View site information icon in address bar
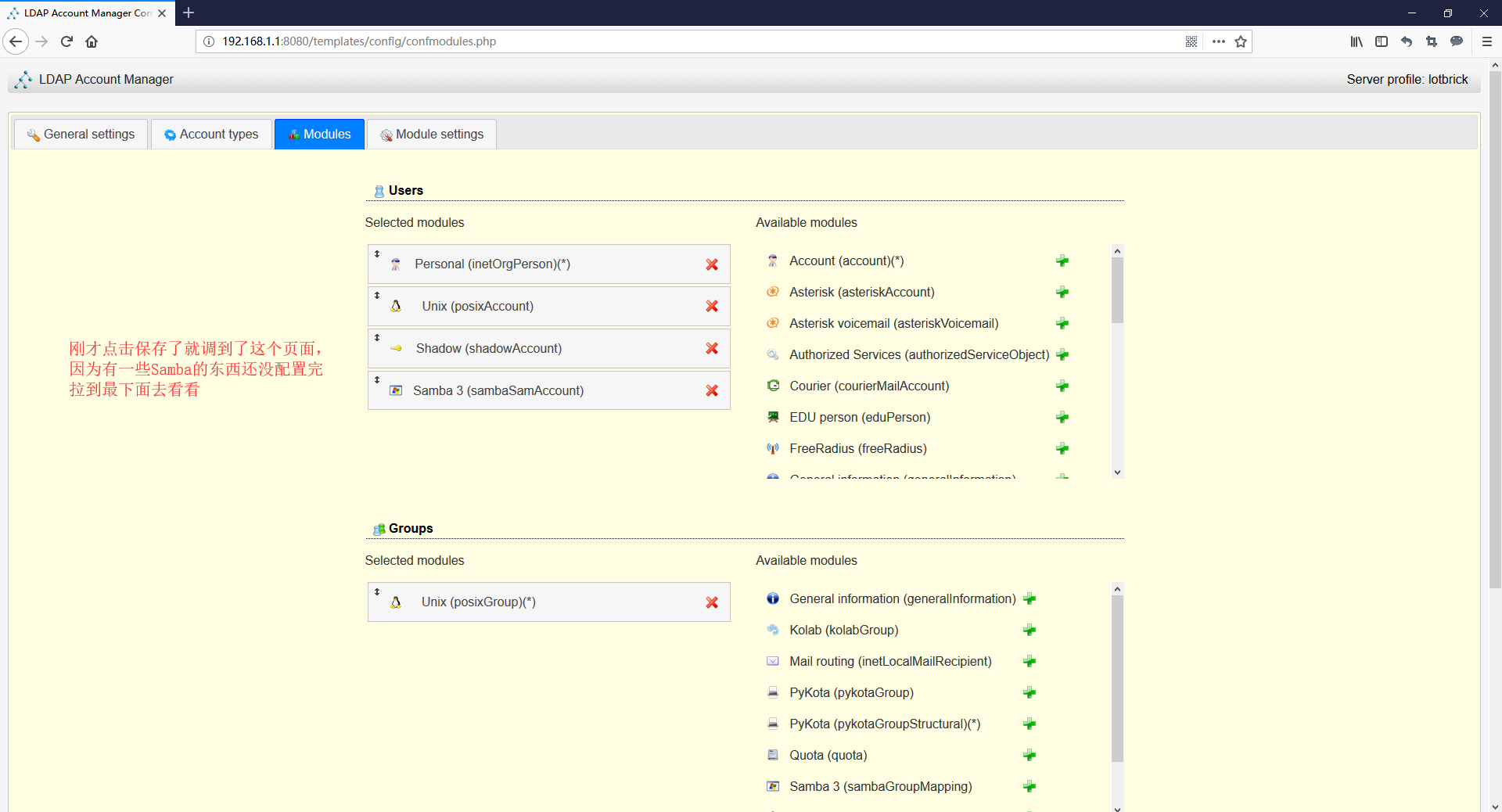Screen dimensions: 1502x812 pos(209,41)
